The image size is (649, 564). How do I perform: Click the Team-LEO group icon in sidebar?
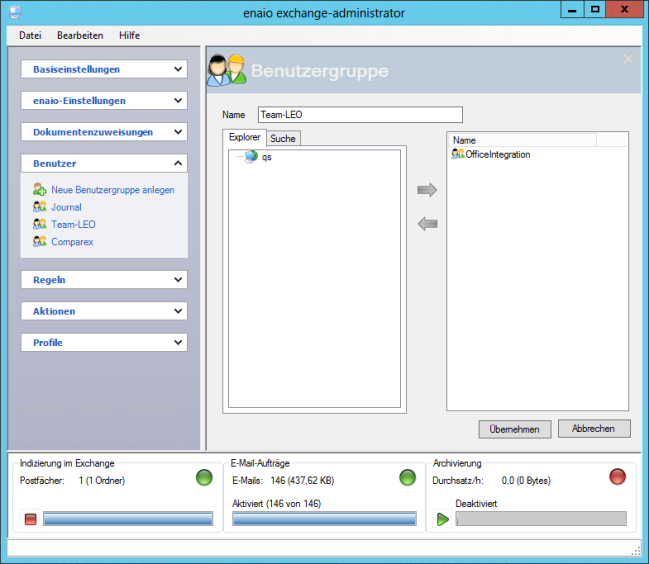click(39, 224)
